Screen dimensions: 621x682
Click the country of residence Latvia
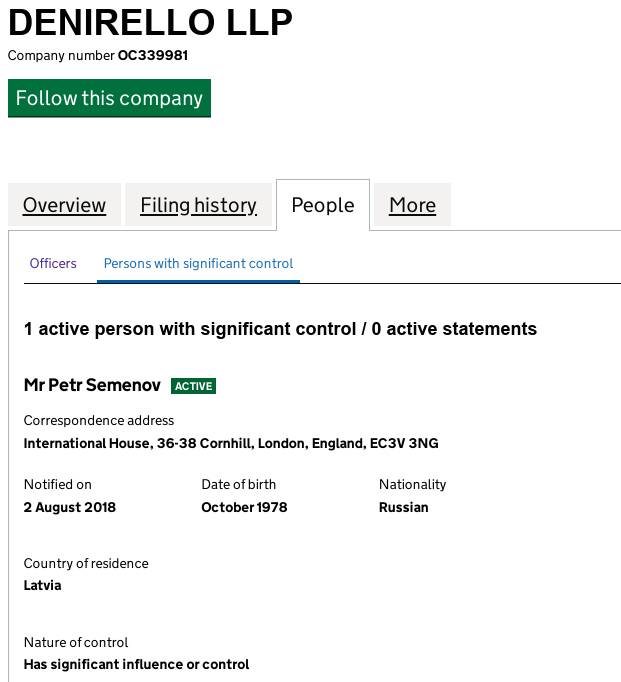(42, 585)
